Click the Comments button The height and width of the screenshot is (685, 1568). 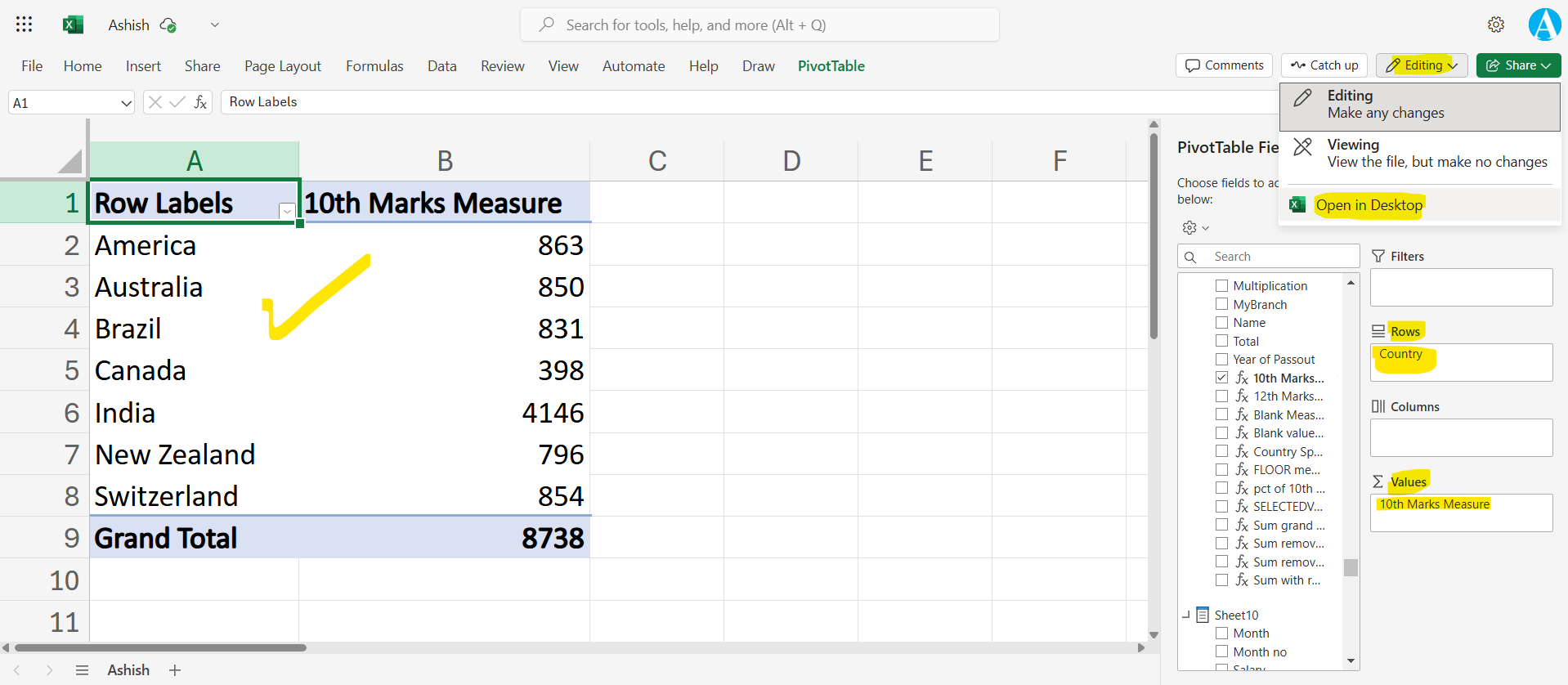click(x=1224, y=65)
